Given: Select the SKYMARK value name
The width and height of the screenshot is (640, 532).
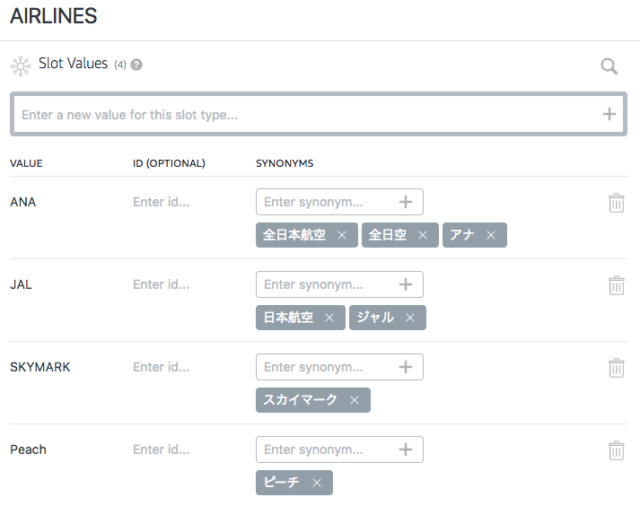Looking at the screenshot, I should 40,367.
